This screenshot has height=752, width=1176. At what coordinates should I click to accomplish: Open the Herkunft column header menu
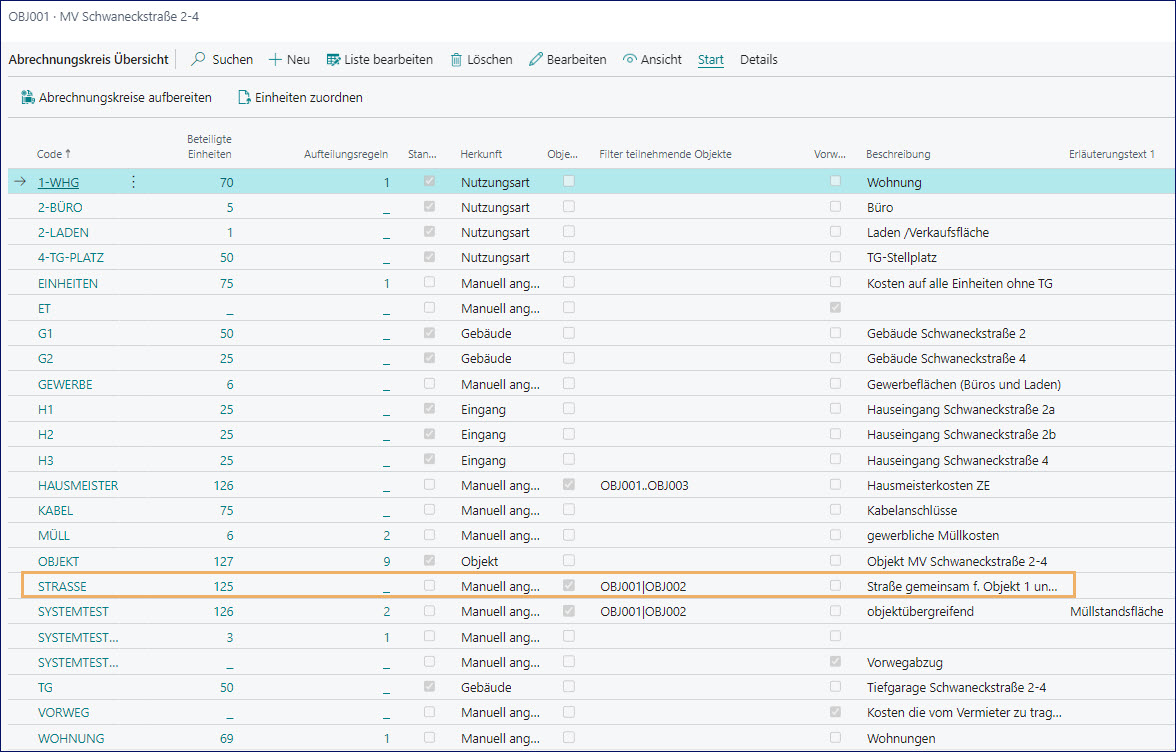tap(481, 154)
